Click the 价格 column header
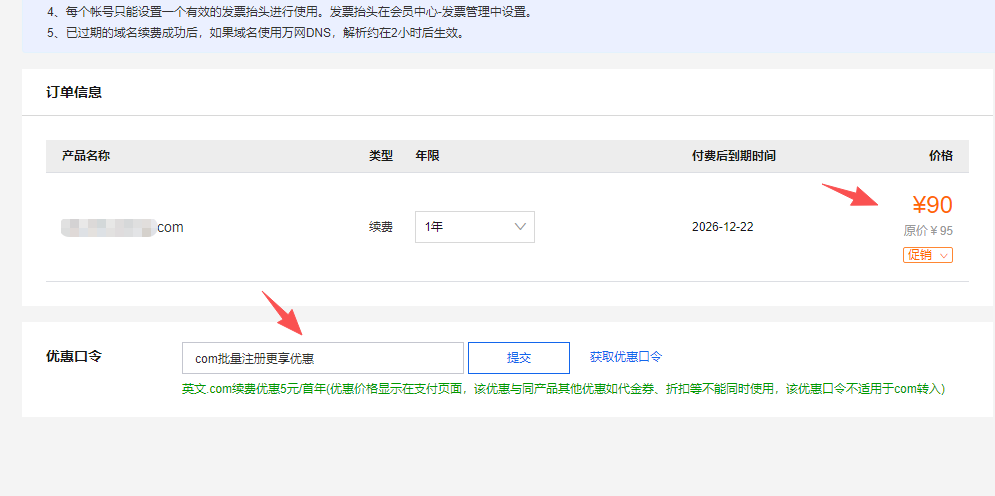The height and width of the screenshot is (496, 995). [940, 156]
